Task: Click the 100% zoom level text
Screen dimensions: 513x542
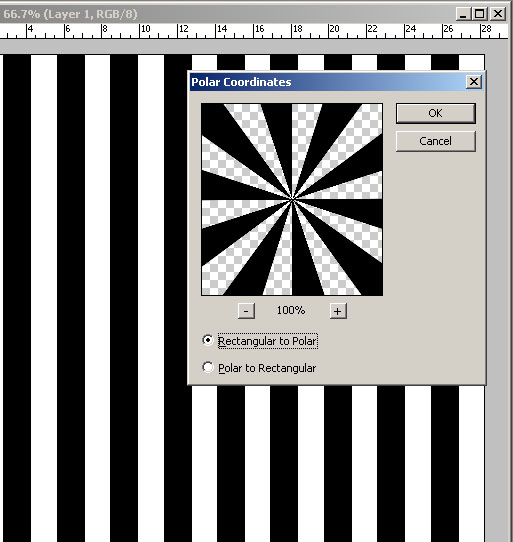Action: pyautogui.click(x=291, y=310)
